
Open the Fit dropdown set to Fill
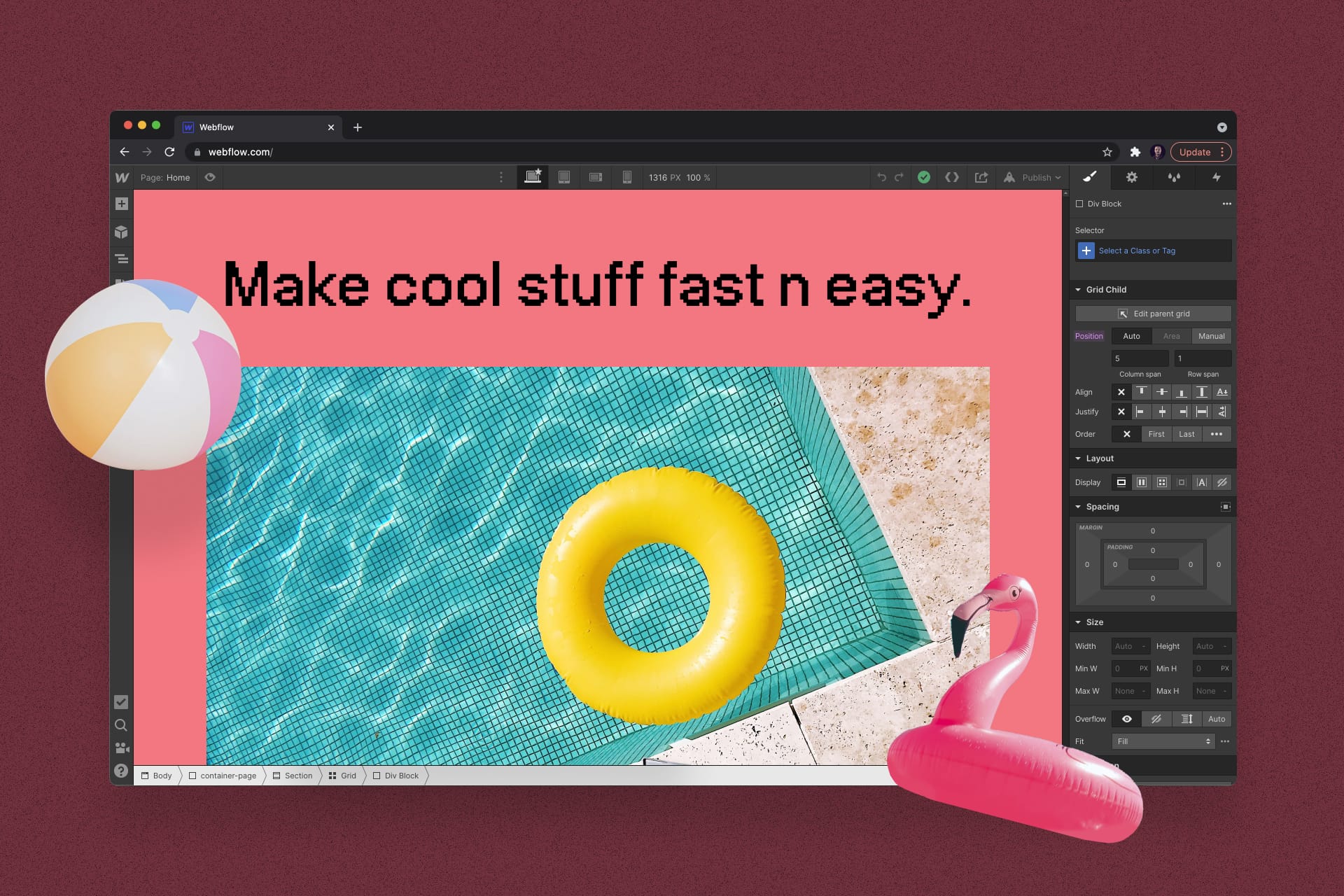click(x=1163, y=741)
